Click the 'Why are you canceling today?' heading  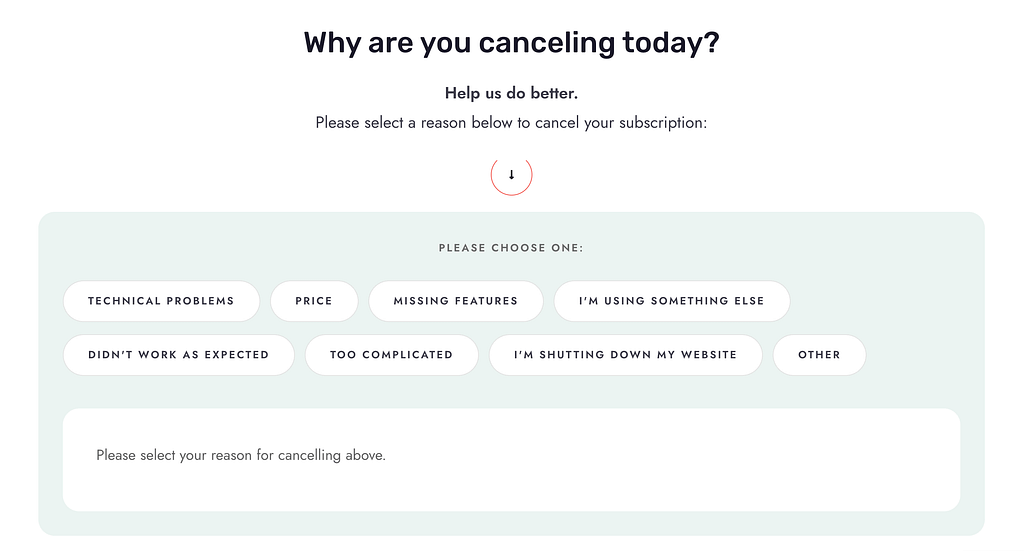click(511, 44)
